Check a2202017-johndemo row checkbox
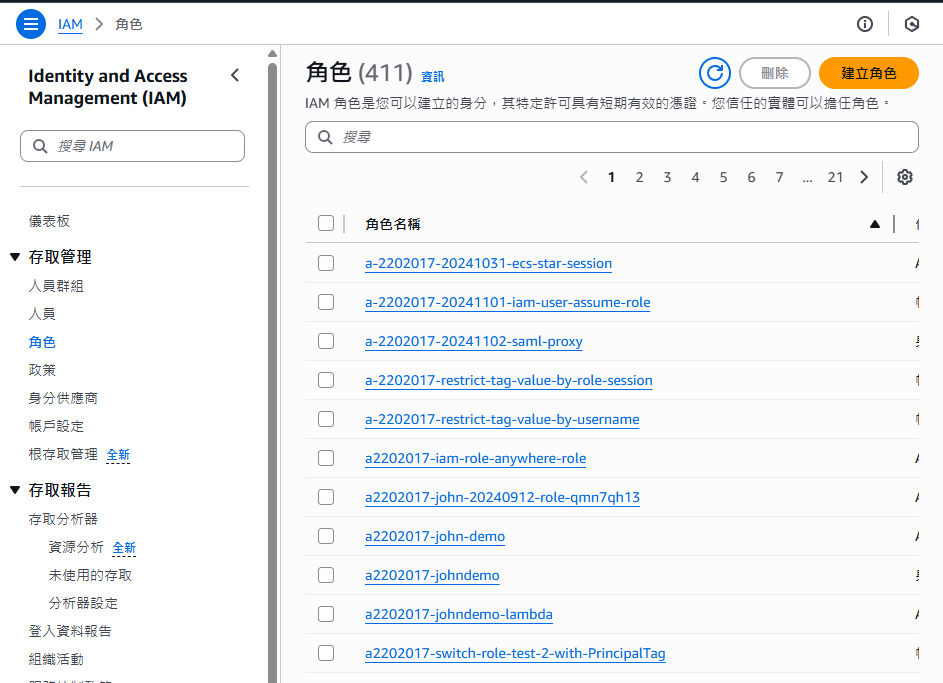Screen dimensions: 943x683 pyautogui.click(x=326, y=575)
